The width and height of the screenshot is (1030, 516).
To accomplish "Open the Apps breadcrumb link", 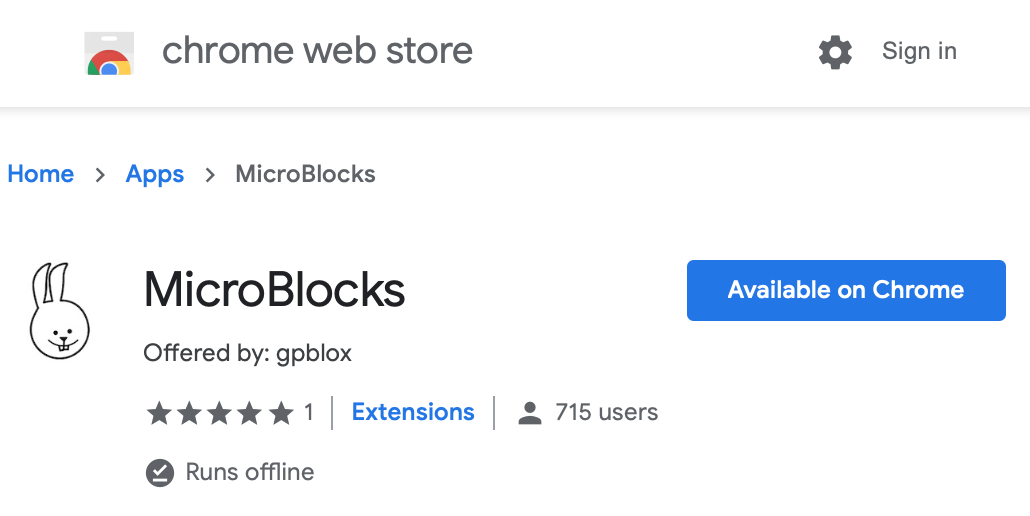I will point(154,175).
